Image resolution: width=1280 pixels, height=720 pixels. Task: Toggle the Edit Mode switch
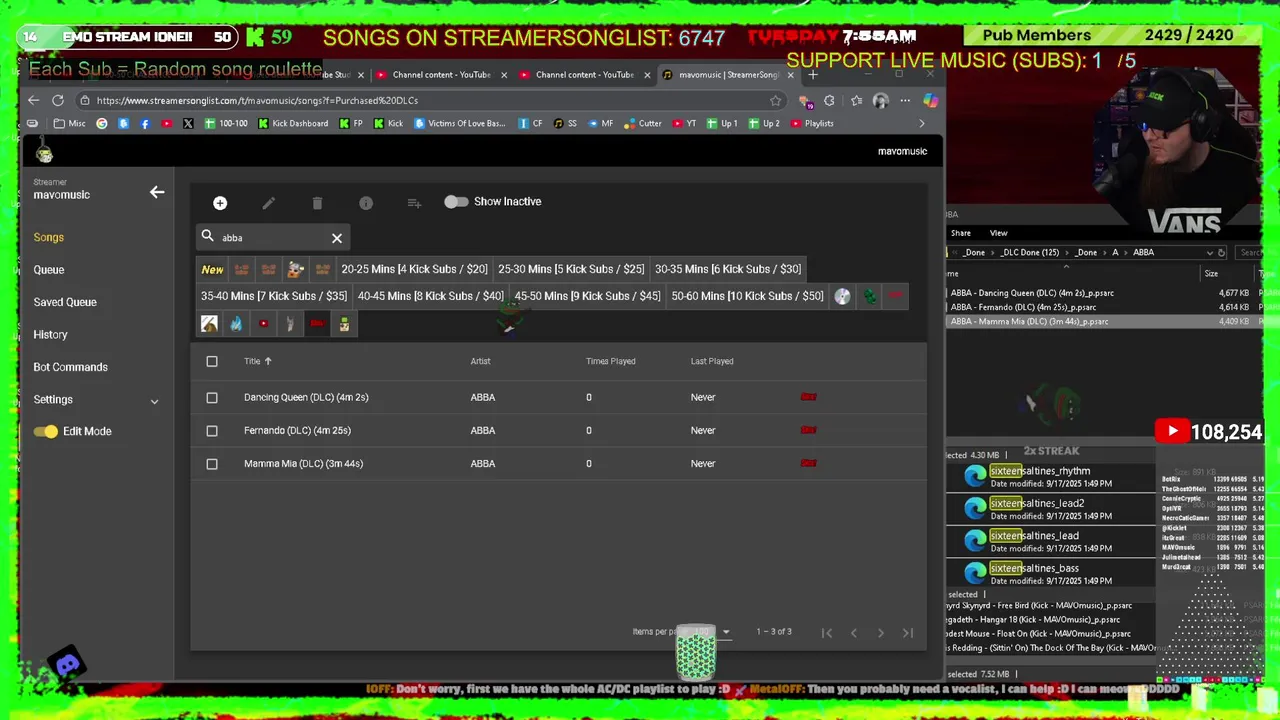(x=45, y=431)
